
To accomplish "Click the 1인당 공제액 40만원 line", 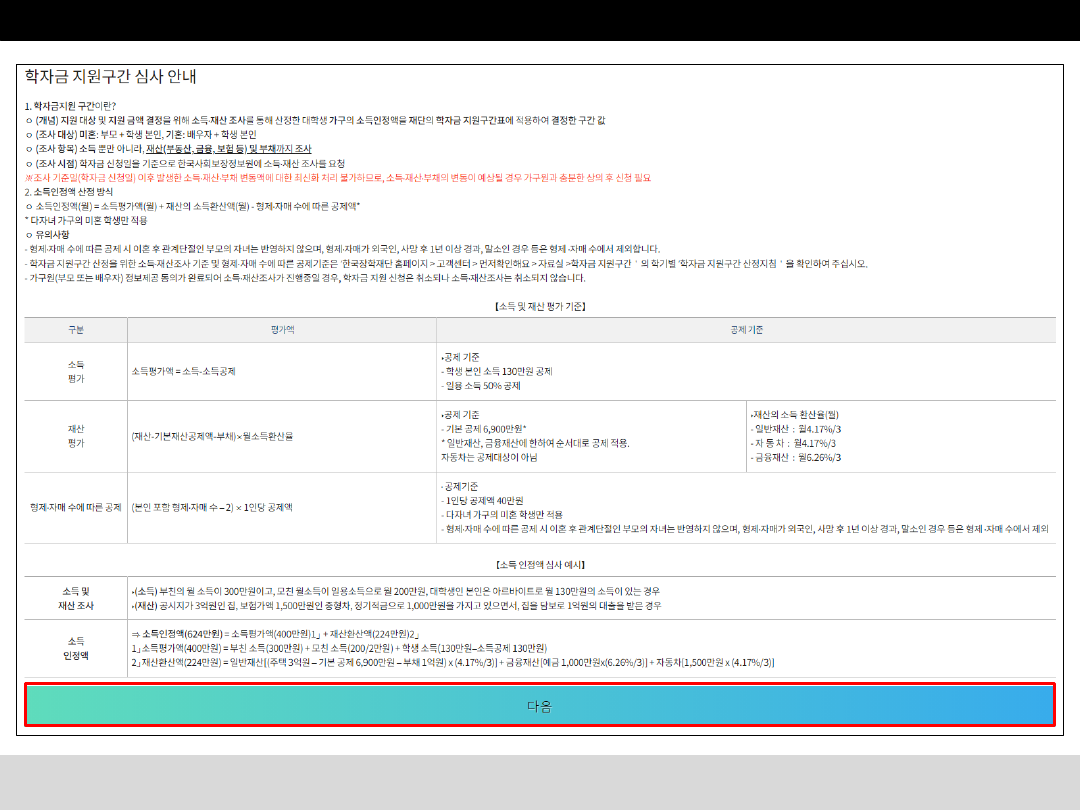I will click(483, 500).
